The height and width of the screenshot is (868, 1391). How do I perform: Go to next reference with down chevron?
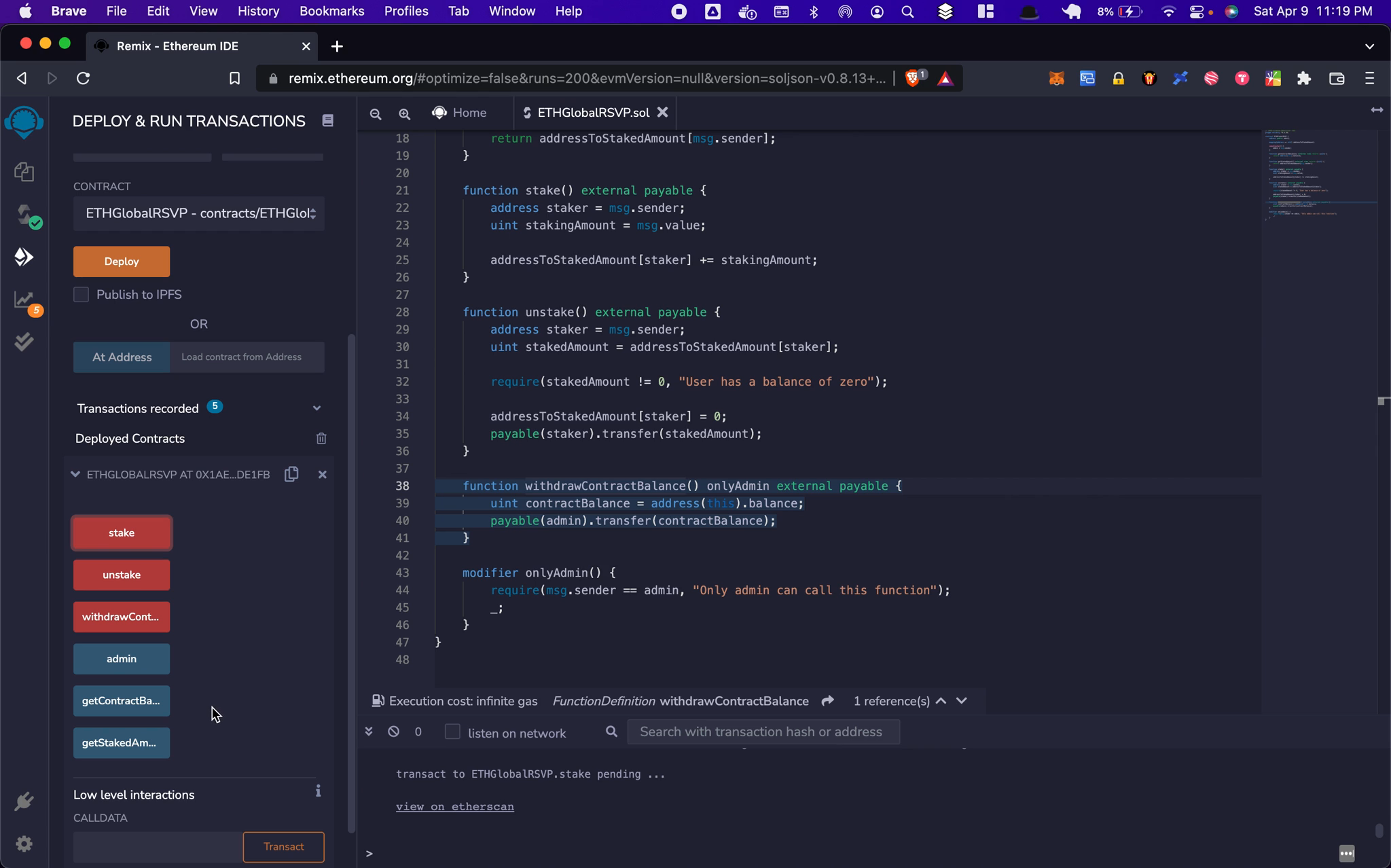click(x=962, y=701)
